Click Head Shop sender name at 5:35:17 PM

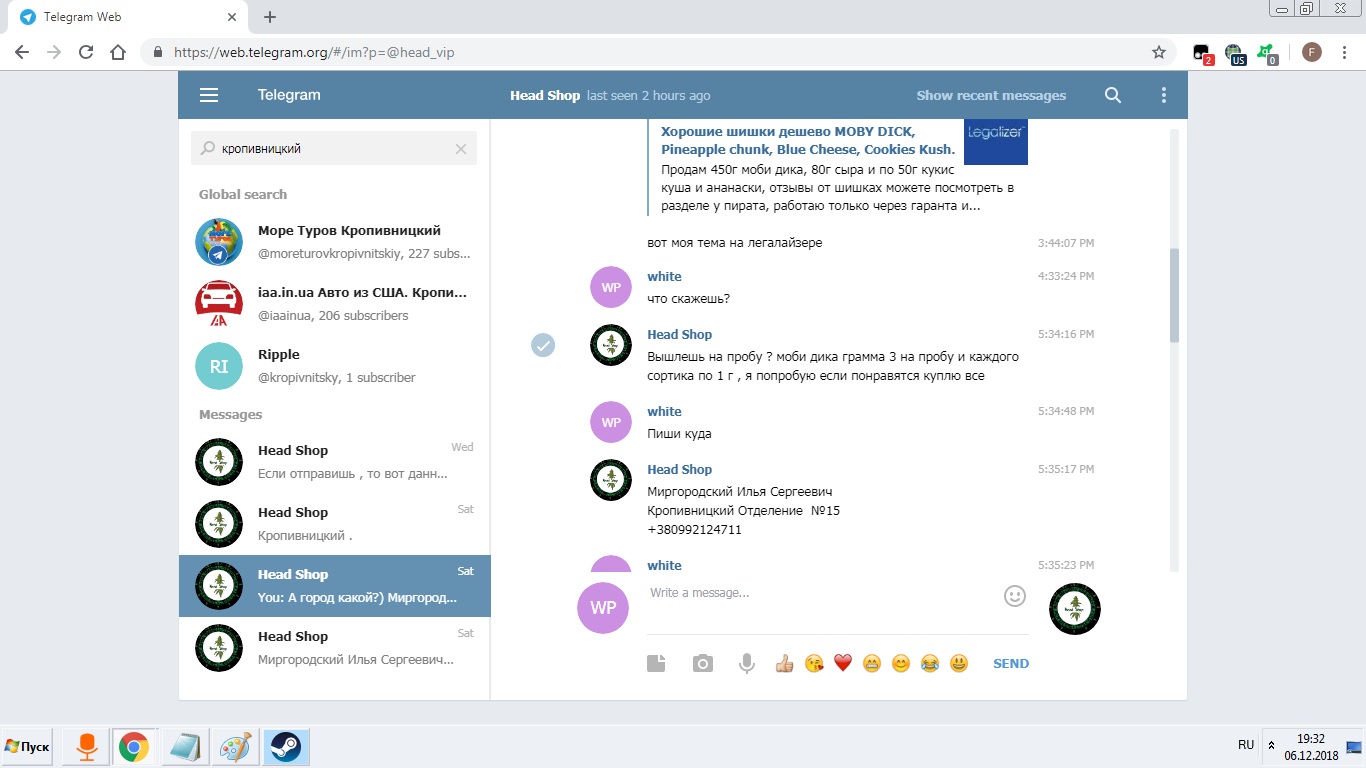click(x=679, y=470)
